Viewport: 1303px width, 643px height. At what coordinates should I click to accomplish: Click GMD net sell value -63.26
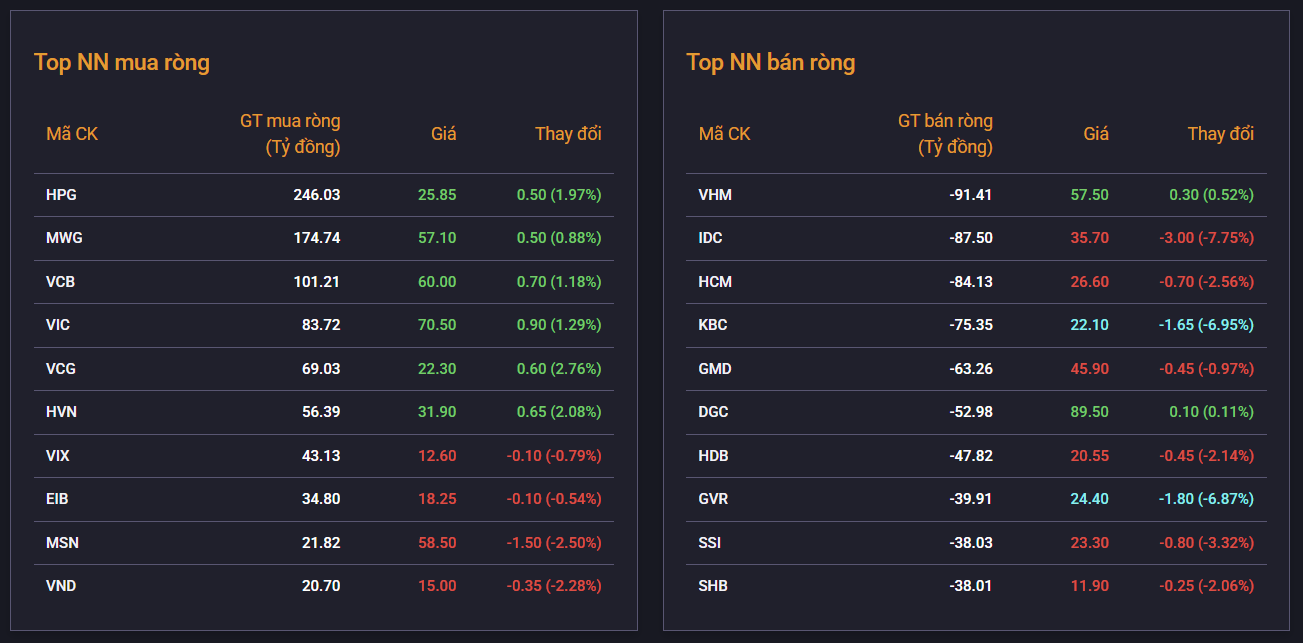pyautogui.click(x=971, y=369)
